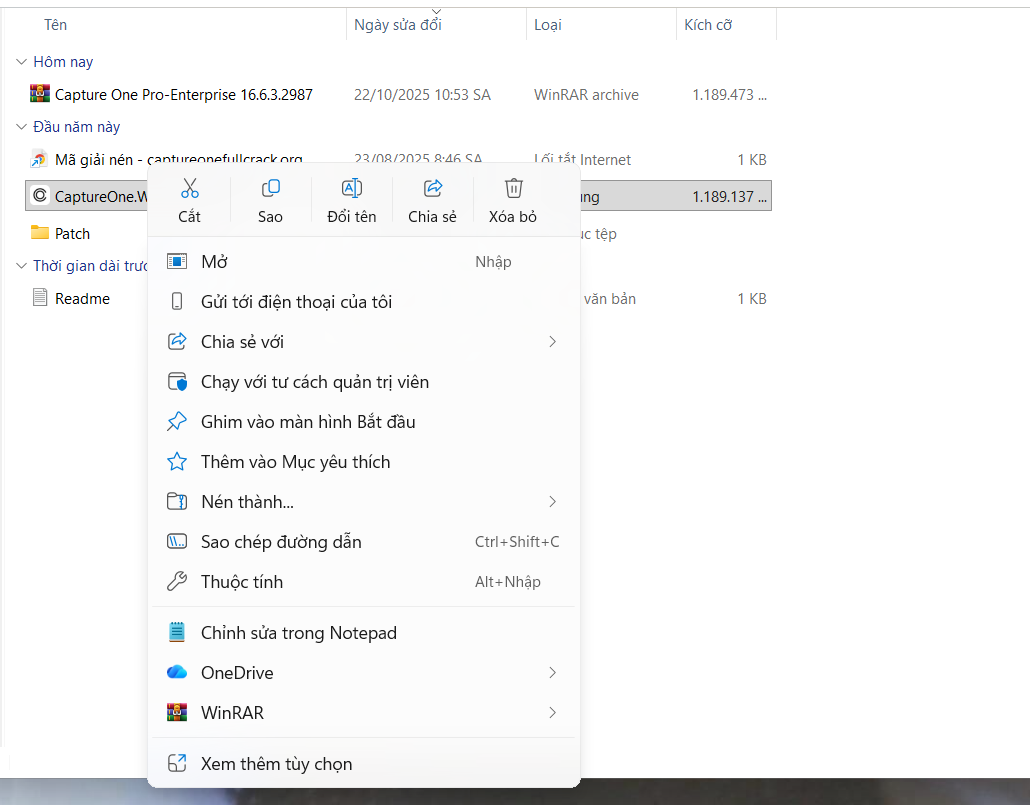
Task: Select Chỉnh sửa trong Notepad
Action: click(x=298, y=633)
